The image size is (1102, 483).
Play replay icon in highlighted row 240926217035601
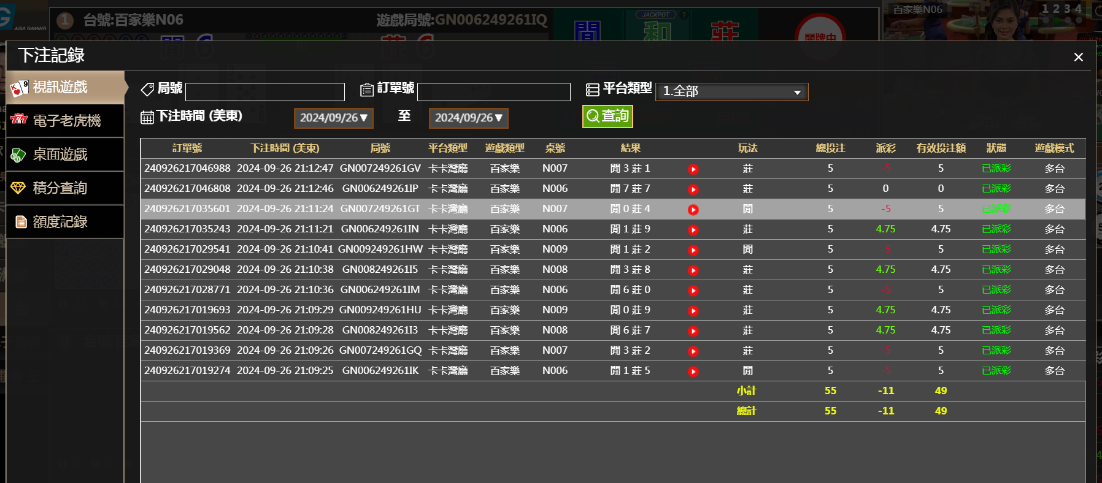coord(692,209)
